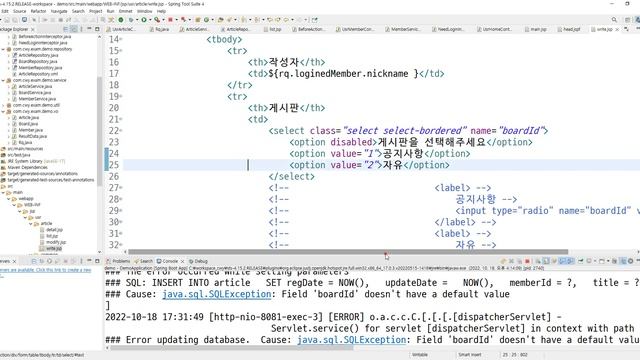
Task: Click the red Stop toolbar button
Action: 170,20
